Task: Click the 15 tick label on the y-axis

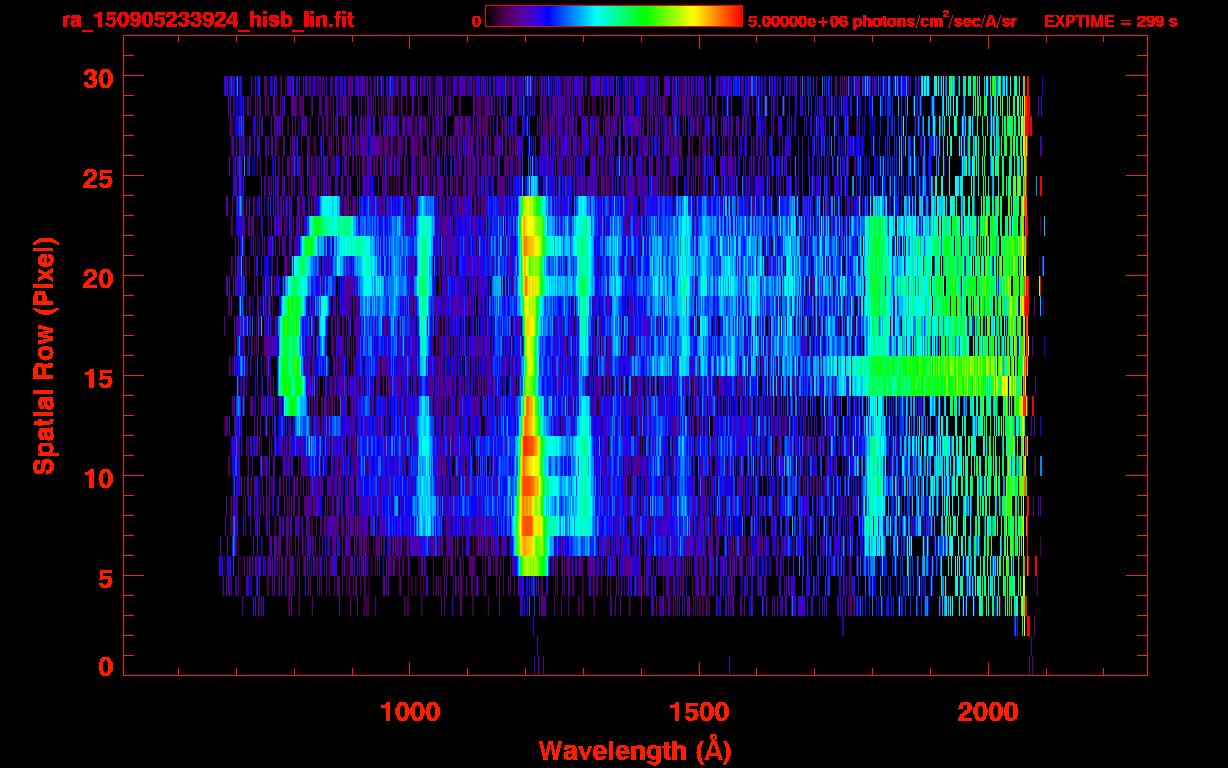Action: click(x=96, y=377)
